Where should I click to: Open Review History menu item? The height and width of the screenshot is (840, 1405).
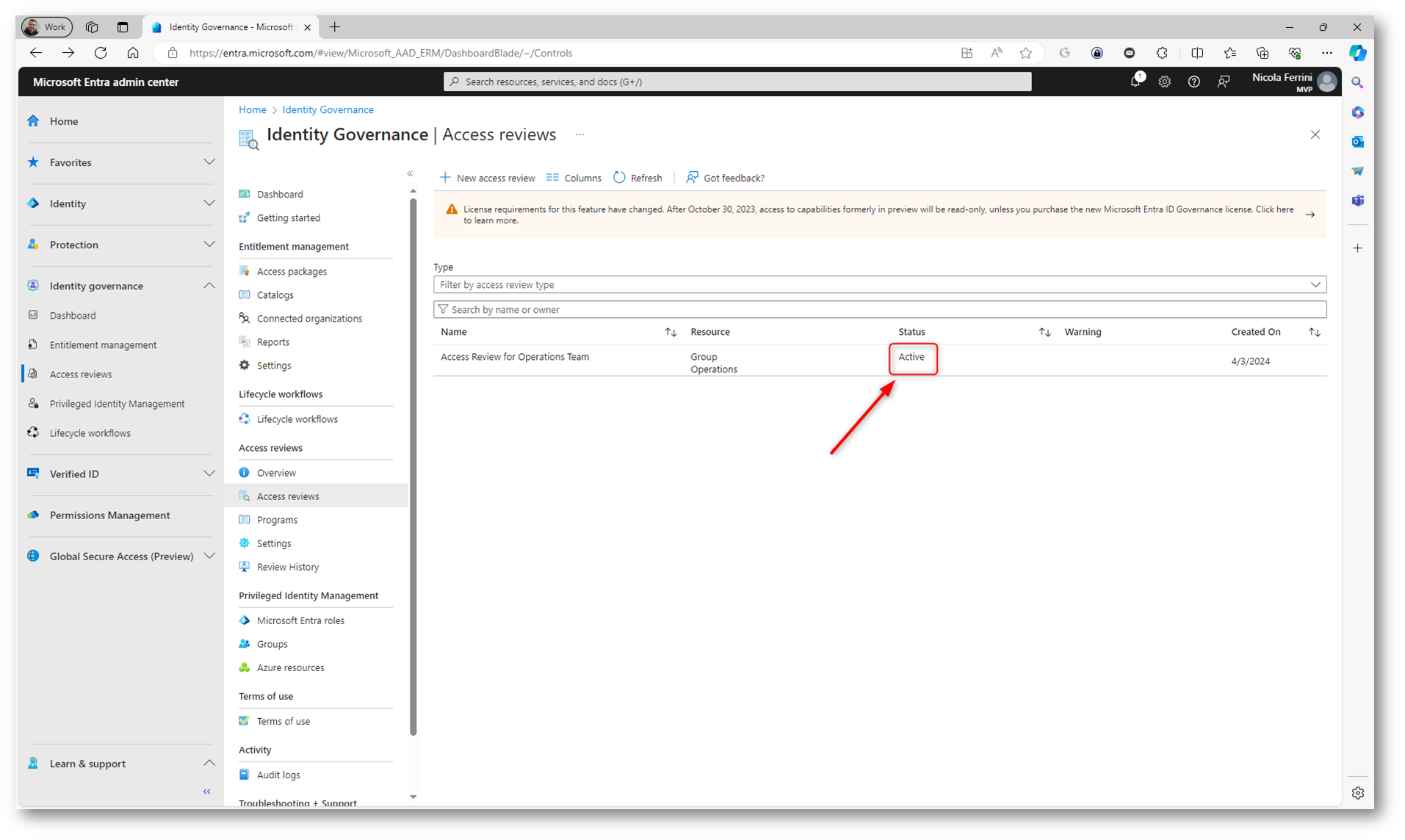287,567
